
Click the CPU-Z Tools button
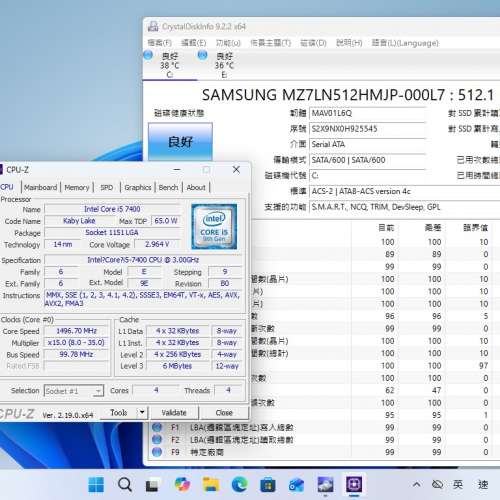[118, 413]
